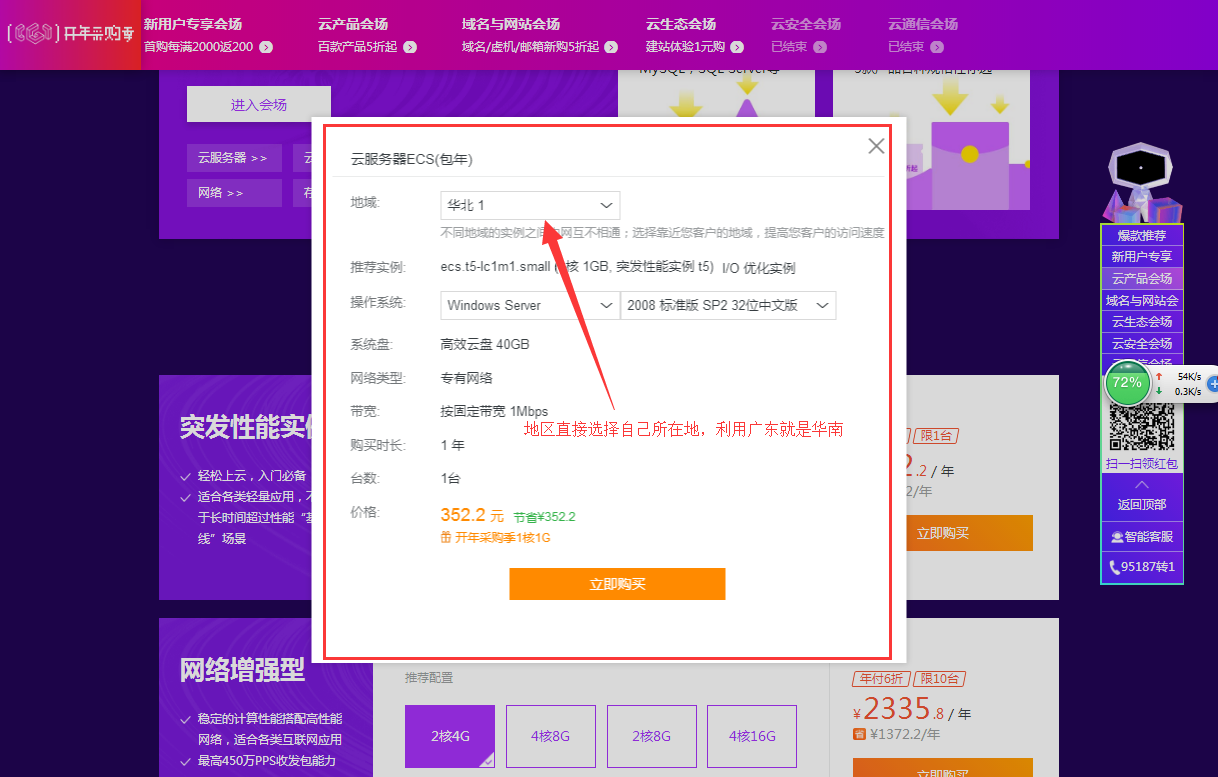Open 智能客服 support chat
This screenshot has width=1218, height=777.
pyautogui.click(x=1142, y=537)
